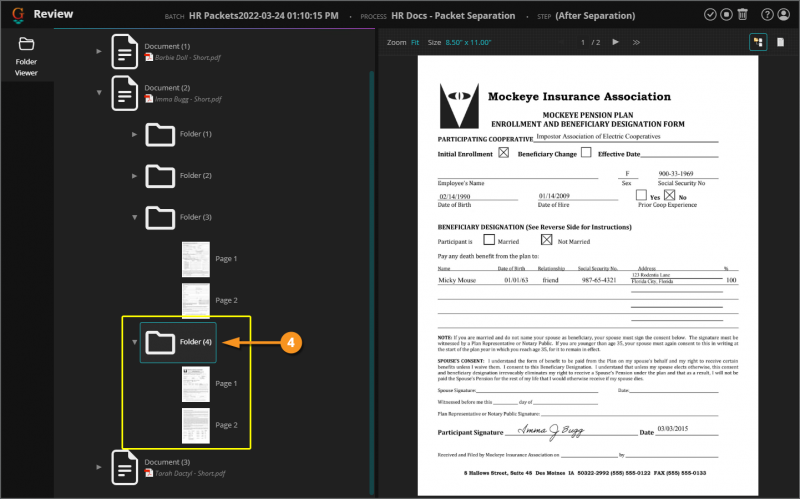Collapse Folder (3) node
Image resolution: width=800 pixels, height=499 pixels.
tap(134, 217)
